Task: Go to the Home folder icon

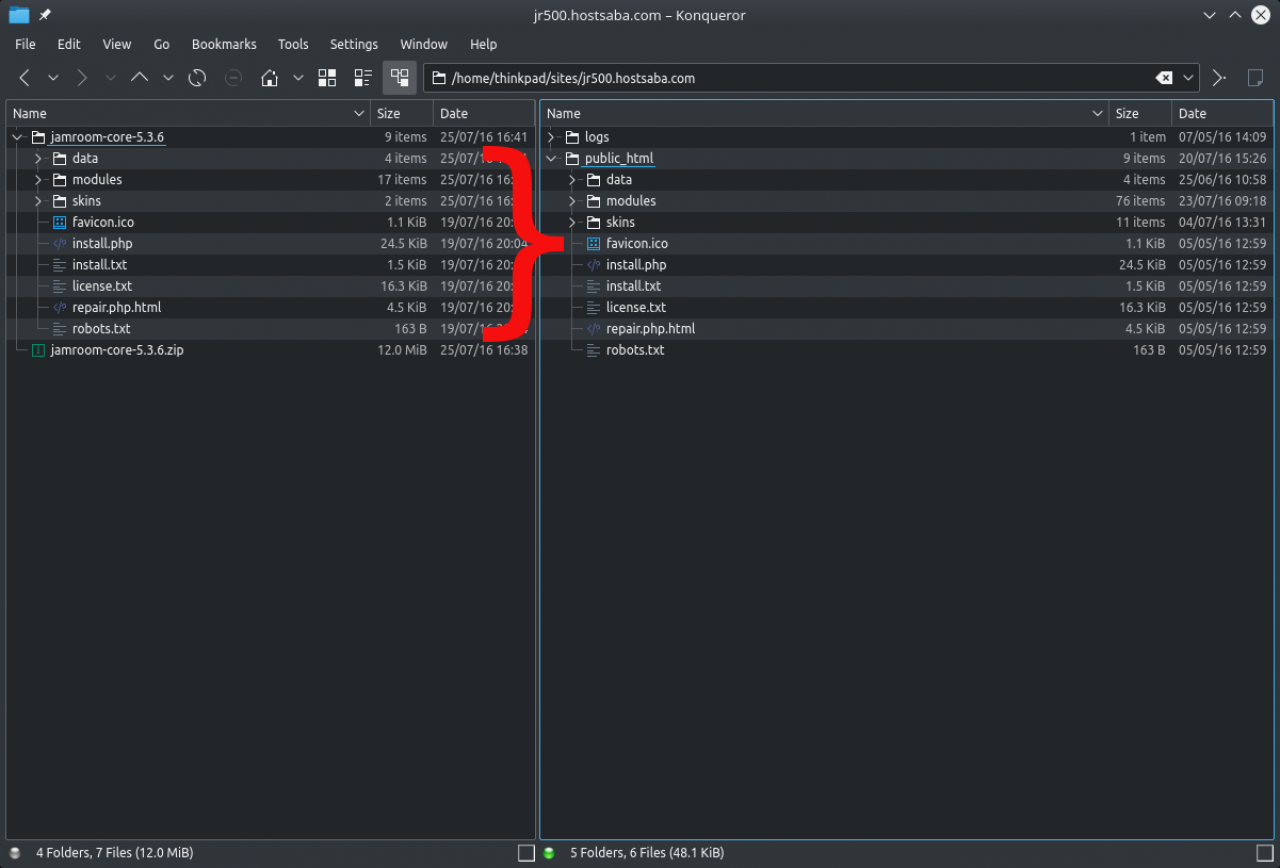Action: (x=269, y=78)
